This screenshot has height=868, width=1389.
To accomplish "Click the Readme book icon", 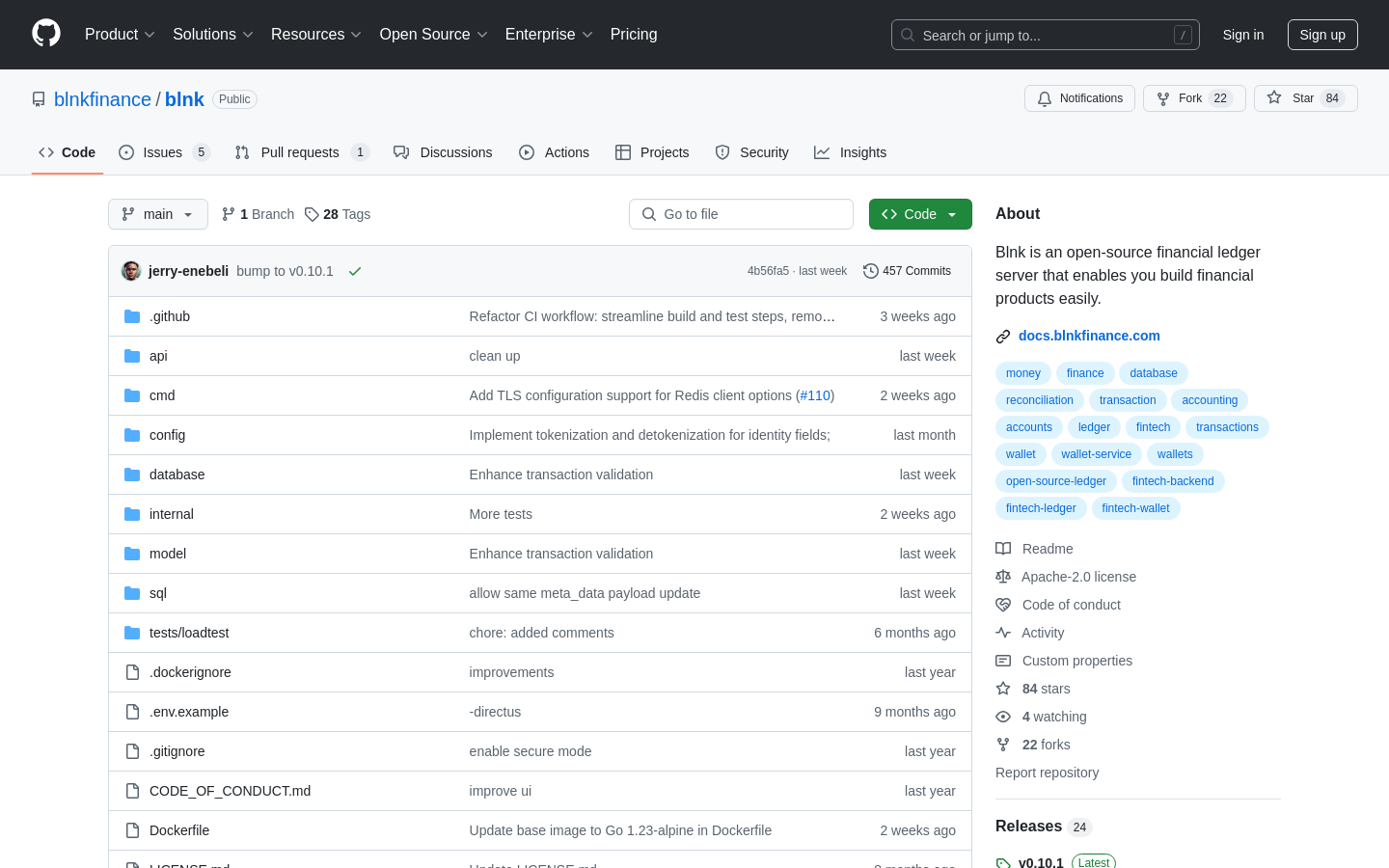I will pos(1003,549).
